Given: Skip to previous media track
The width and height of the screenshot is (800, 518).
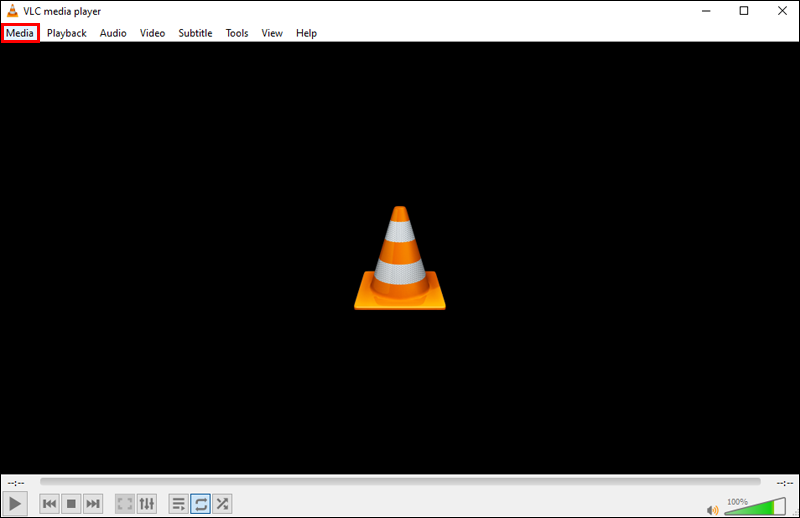Looking at the screenshot, I should point(49,504).
